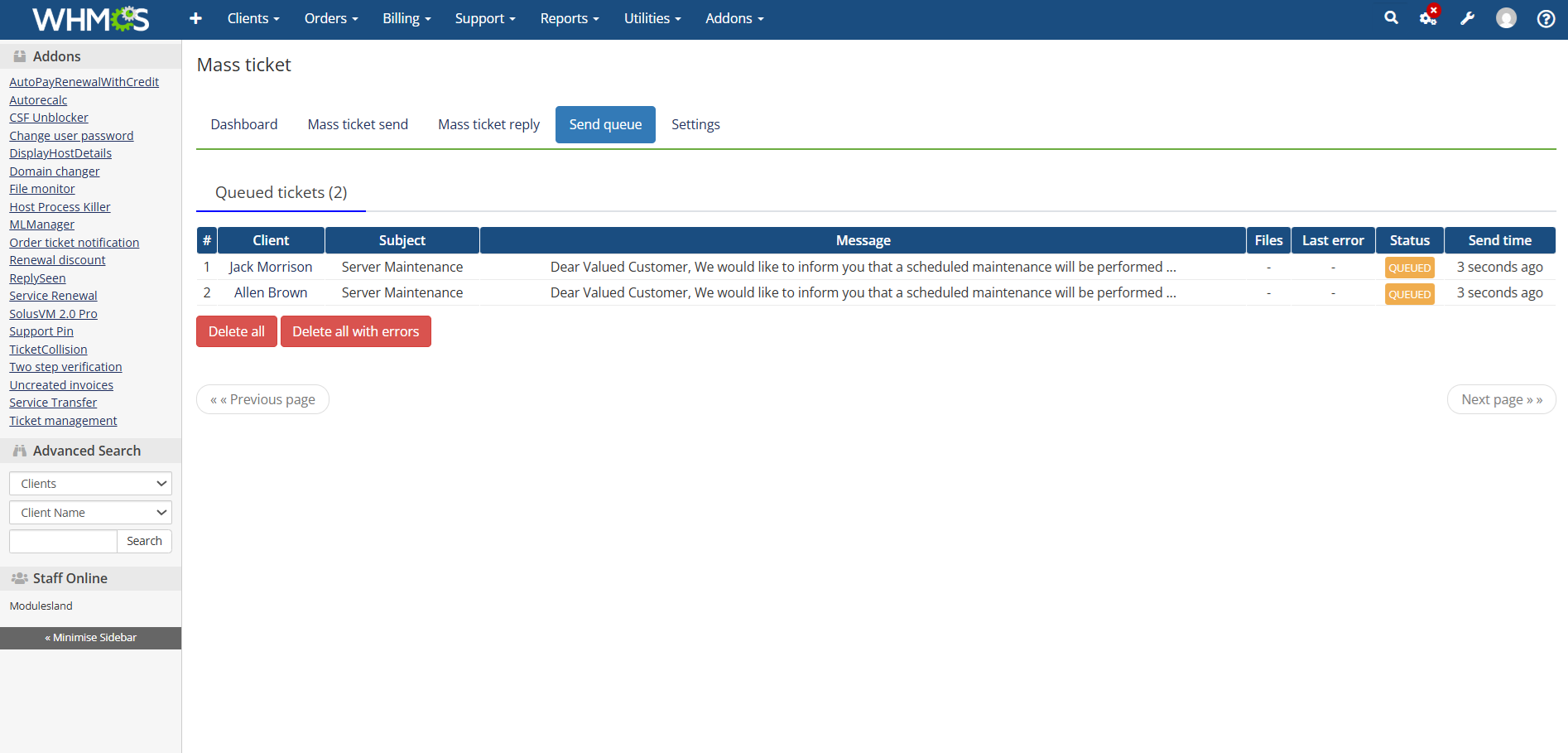Viewport: 1568px width, 753px height.
Task: Expand the Client Name field select
Action: click(x=90, y=513)
